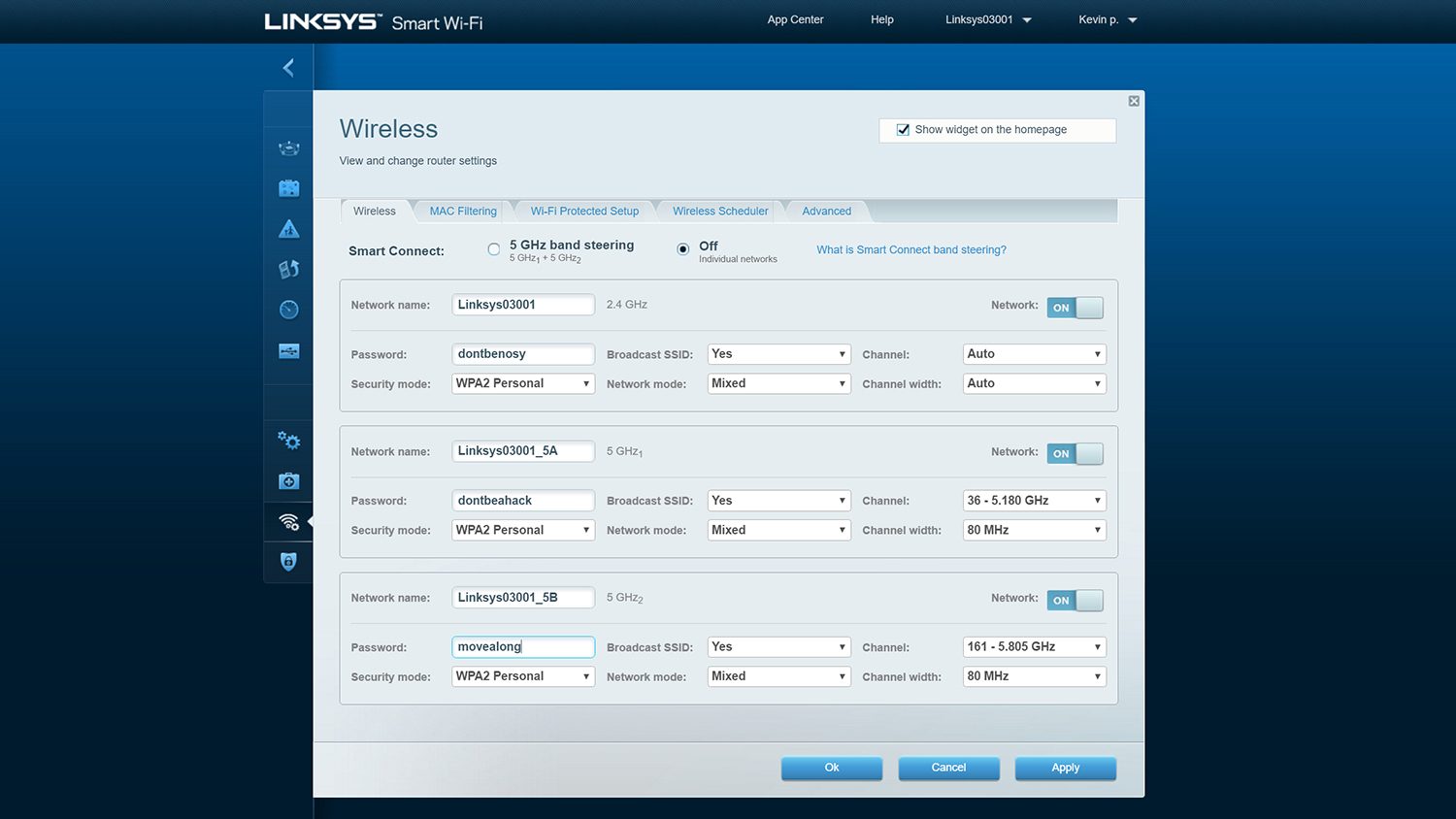Click the Ok button
Viewport: 1456px width, 819px height.
point(832,768)
